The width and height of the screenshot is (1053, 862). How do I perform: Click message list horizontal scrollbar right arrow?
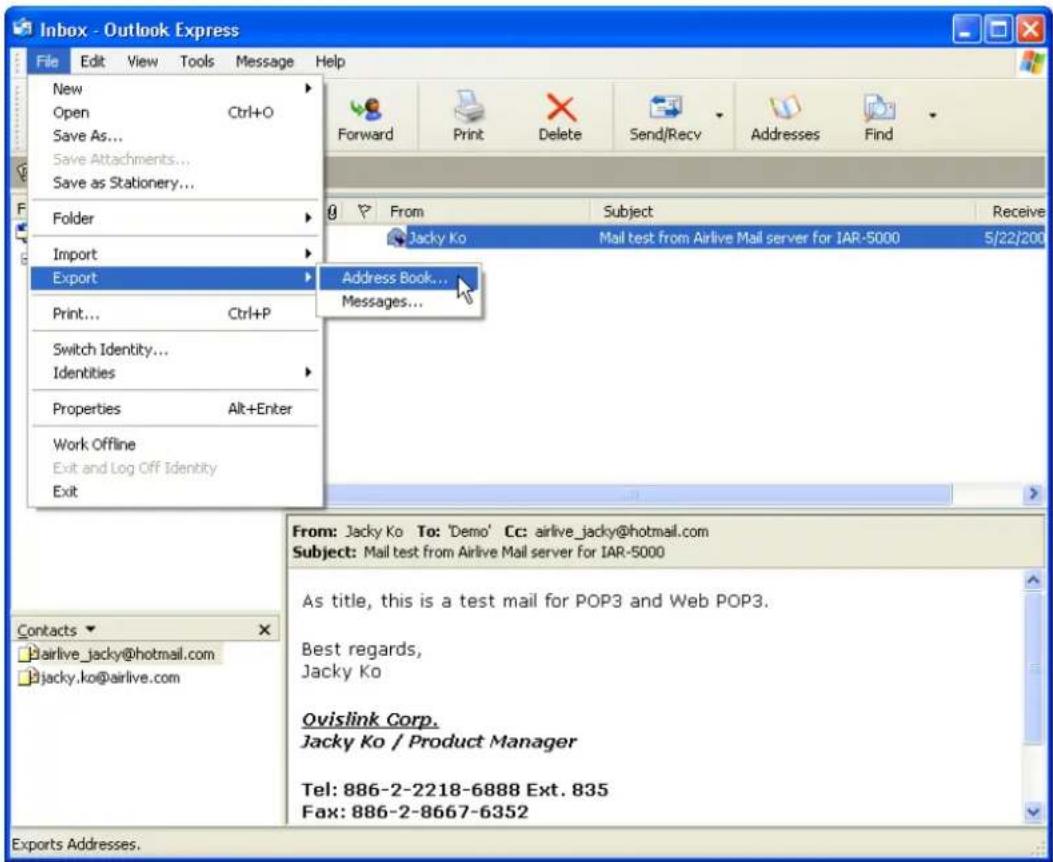(1033, 495)
